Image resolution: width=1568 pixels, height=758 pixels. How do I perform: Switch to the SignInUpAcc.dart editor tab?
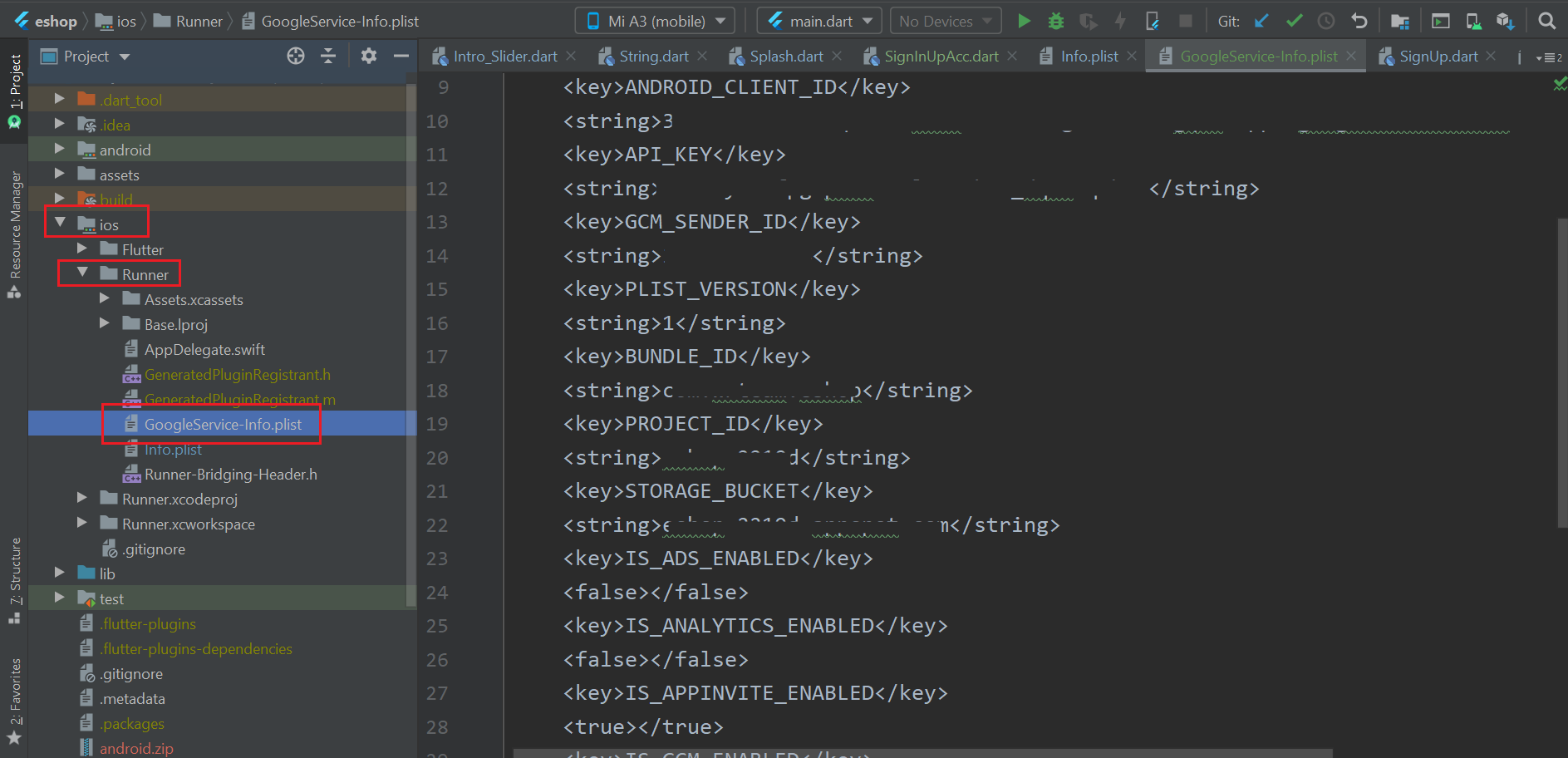pyautogui.click(x=941, y=57)
